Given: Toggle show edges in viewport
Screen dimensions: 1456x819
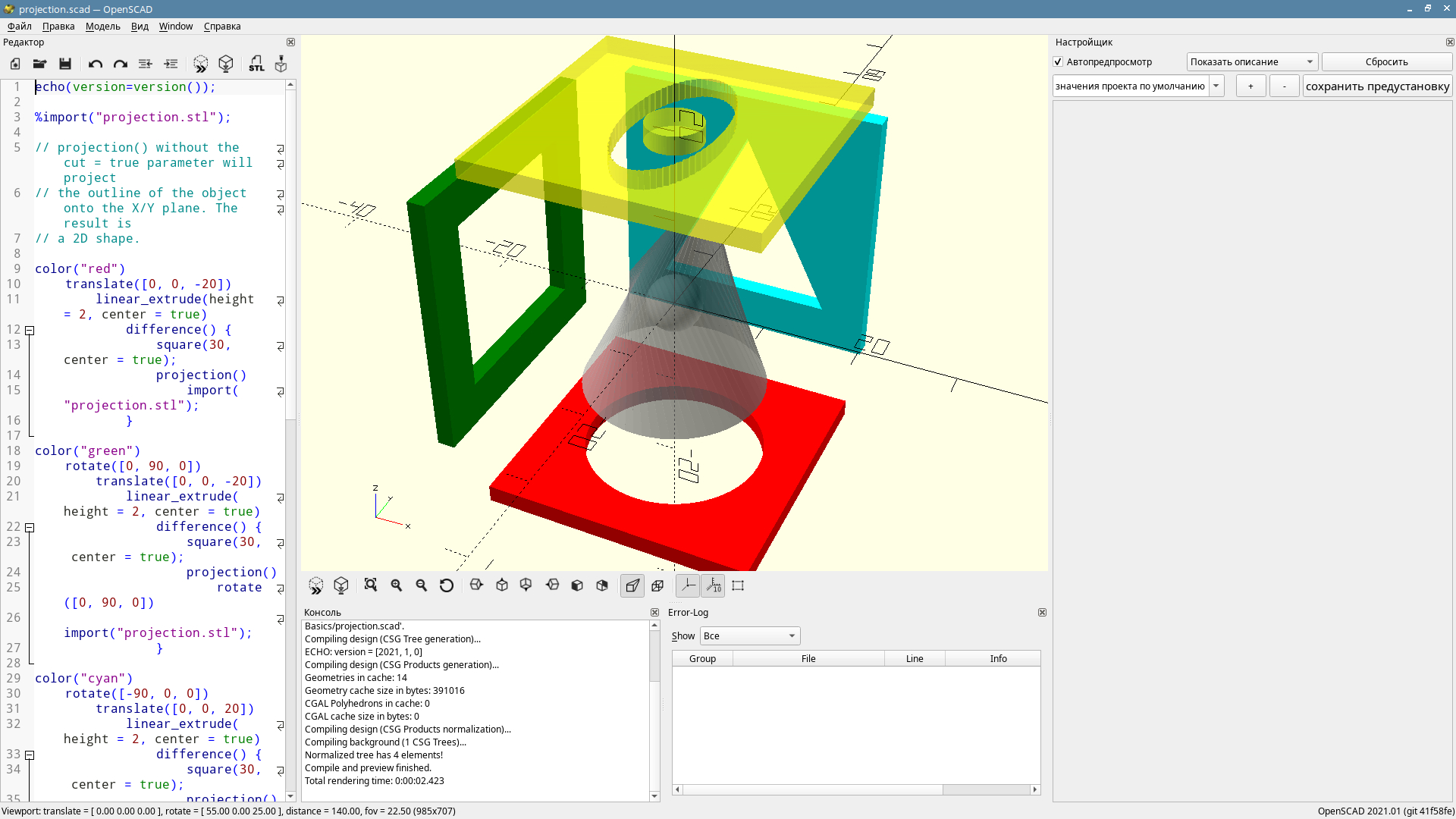Looking at the screenshot, I should pyautogui.click(x=738, y=585).
